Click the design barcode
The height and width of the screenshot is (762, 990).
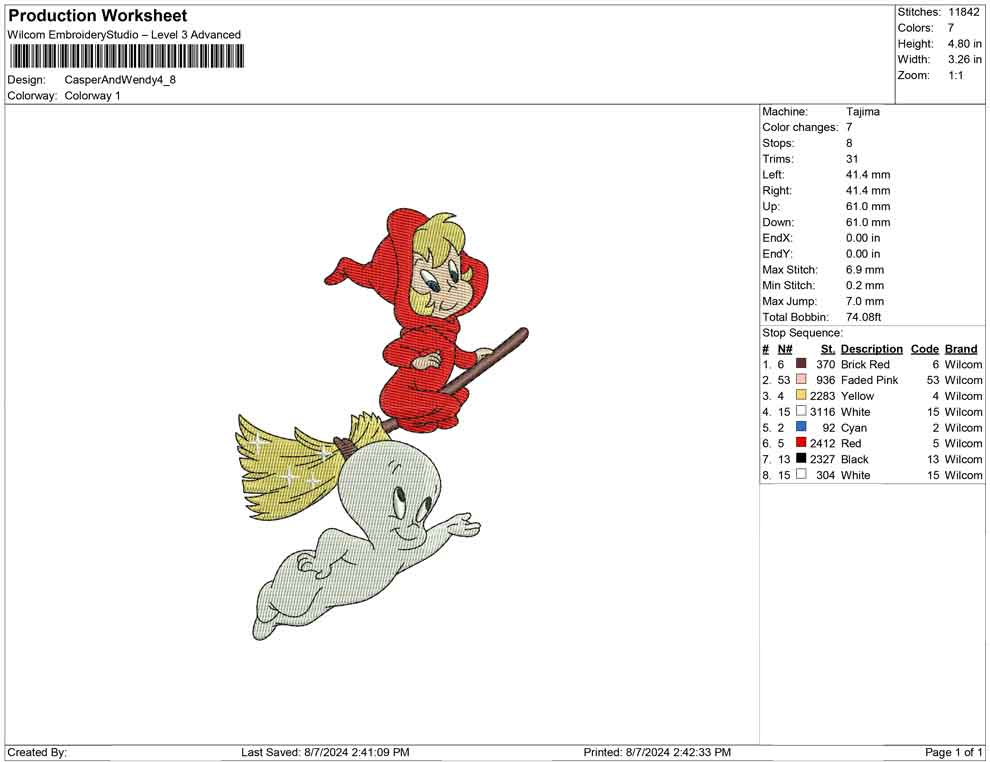pyautogui.click(x=126, y=57)
